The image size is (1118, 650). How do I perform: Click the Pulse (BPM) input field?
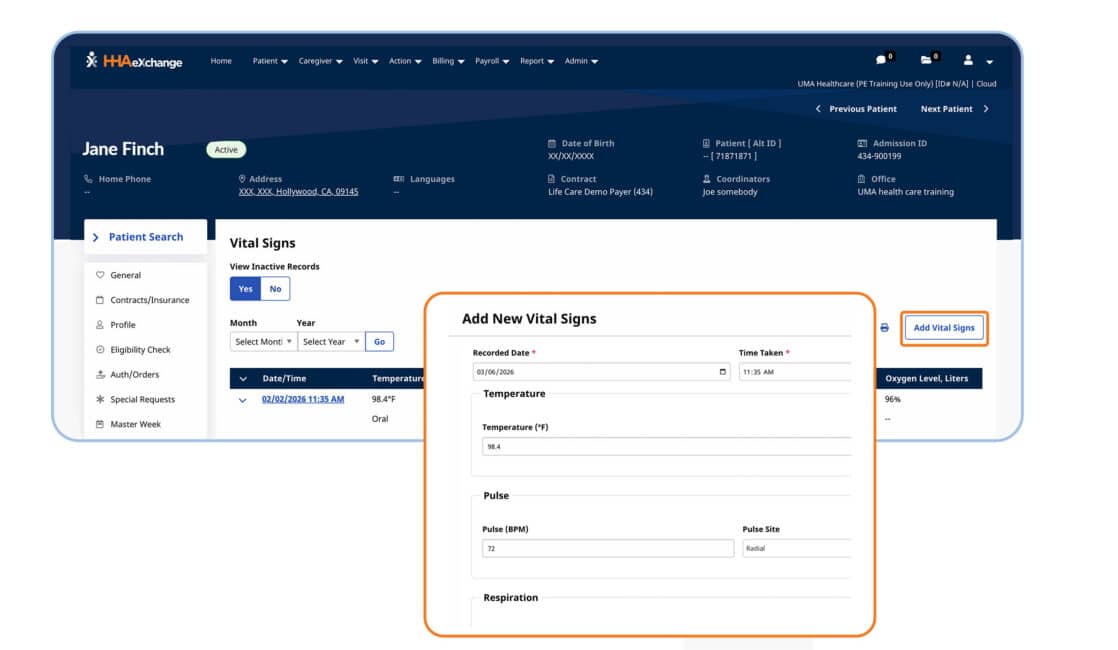coord(607,548)
